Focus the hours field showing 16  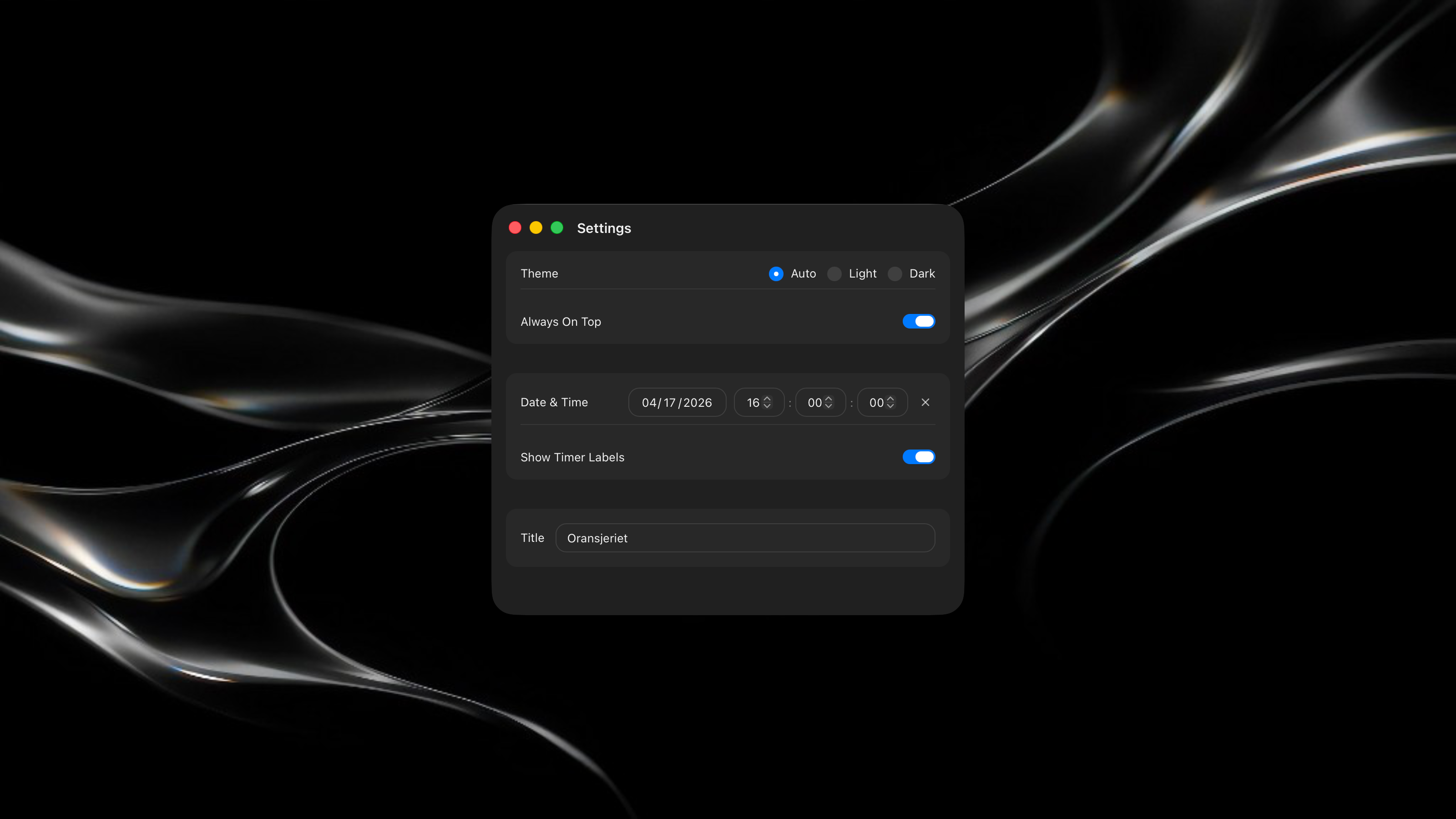752,402
